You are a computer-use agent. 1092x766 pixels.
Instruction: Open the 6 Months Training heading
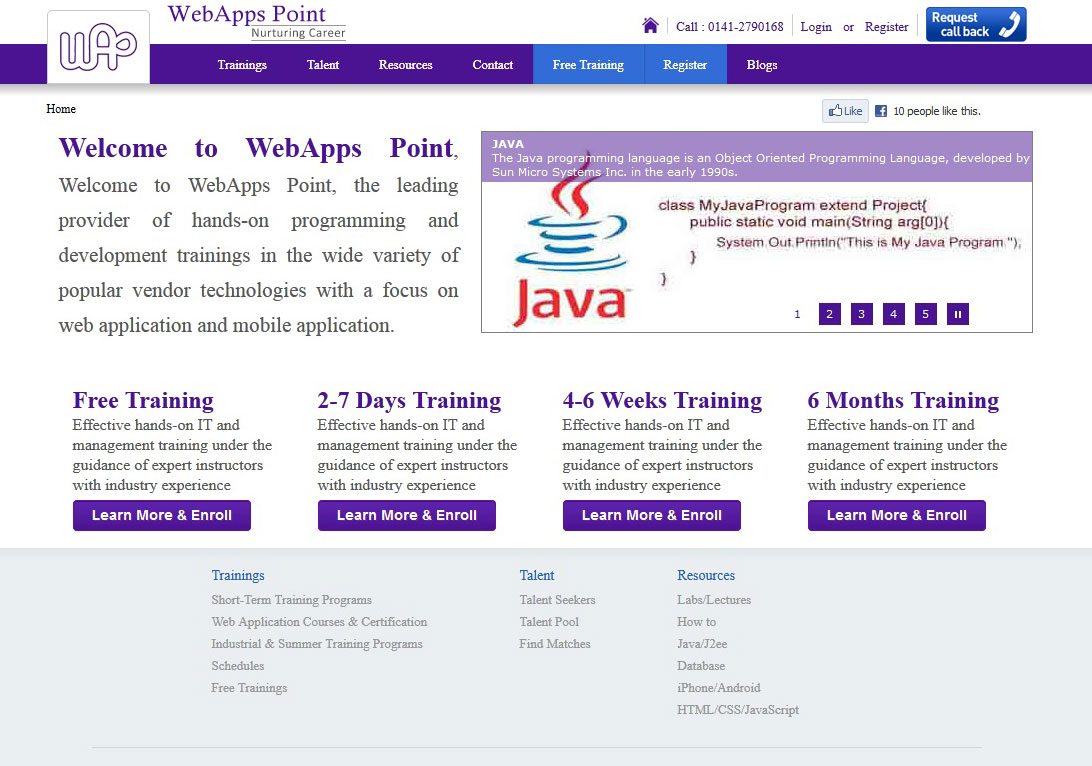(903, 400)
